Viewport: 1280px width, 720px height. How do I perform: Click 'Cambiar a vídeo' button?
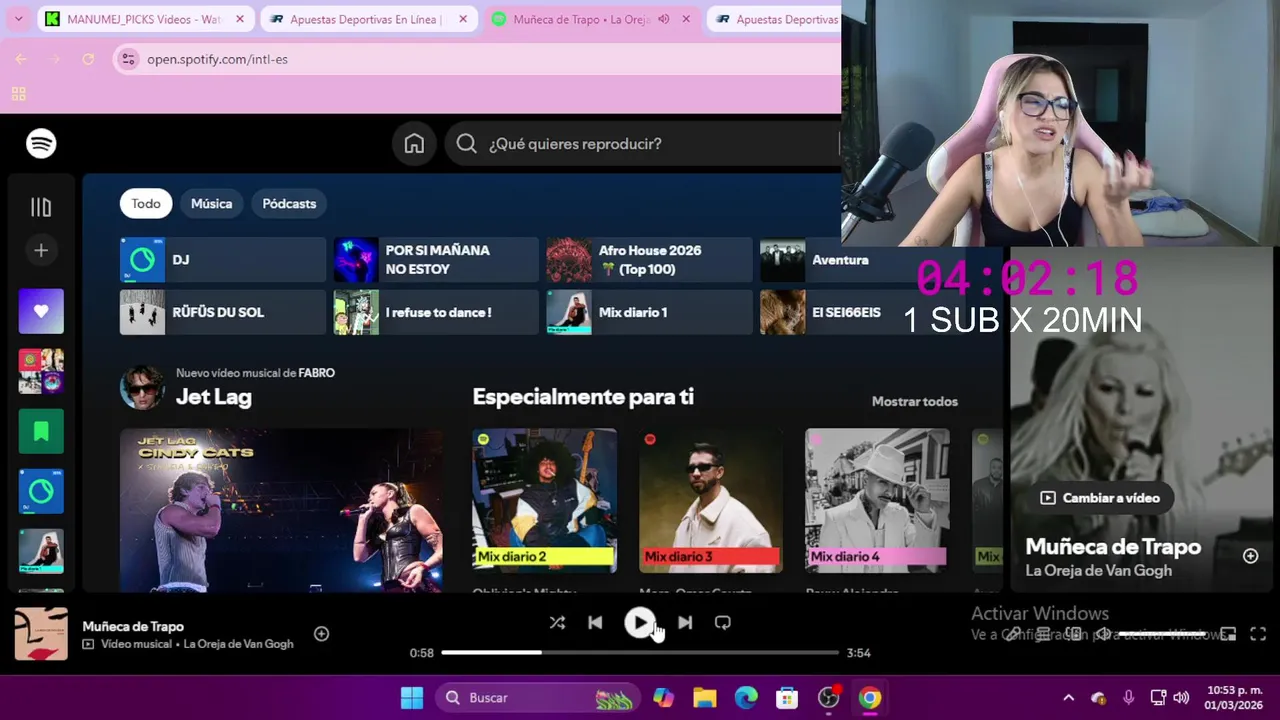tap(1098, 498)
